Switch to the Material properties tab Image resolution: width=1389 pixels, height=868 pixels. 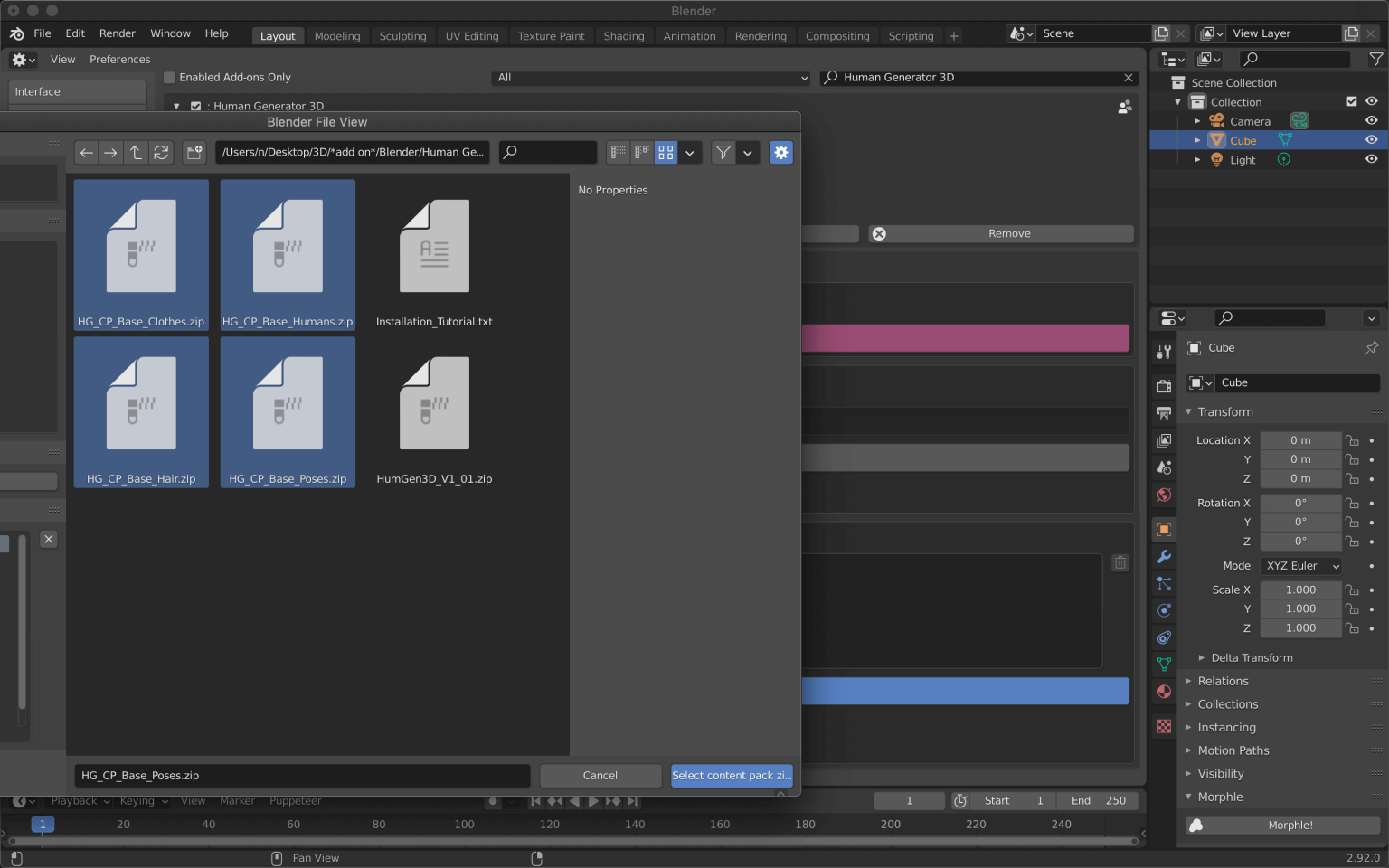click(1163, 691)
